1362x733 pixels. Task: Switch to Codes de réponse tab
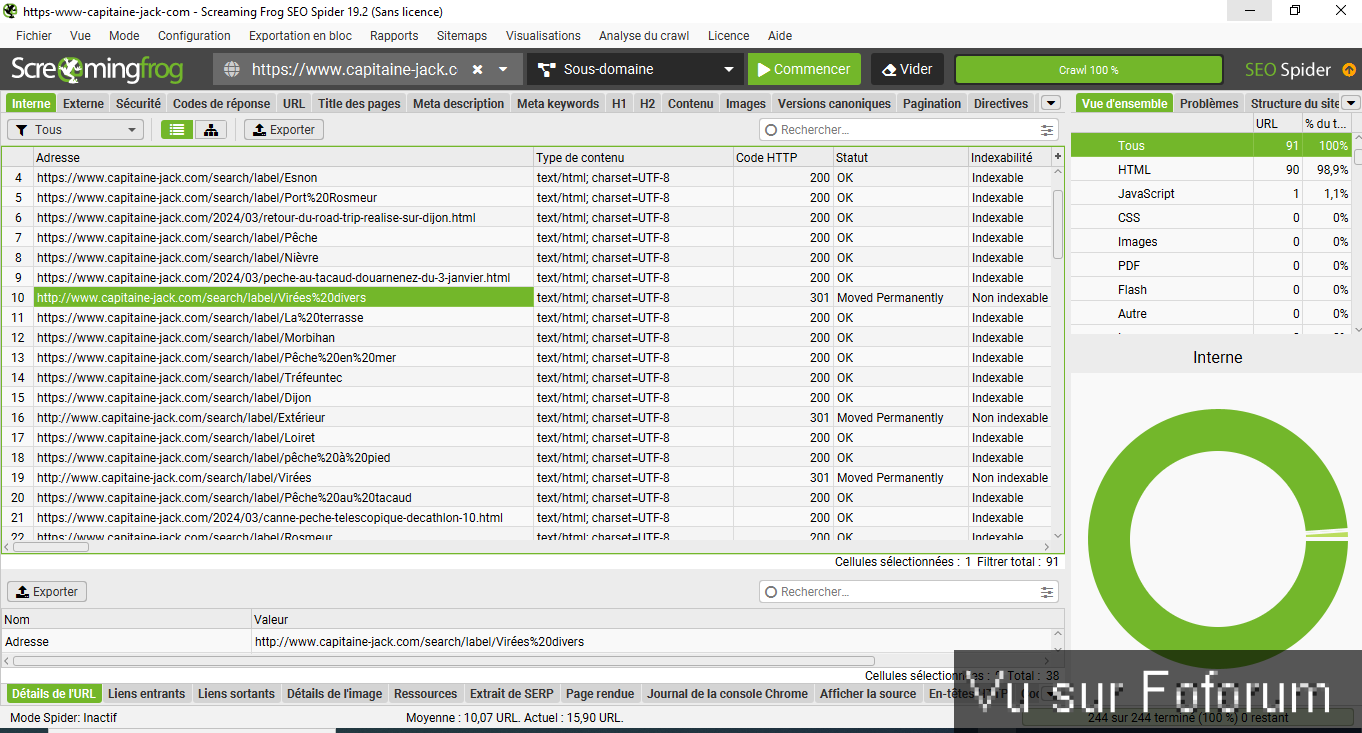coord(221,103)
